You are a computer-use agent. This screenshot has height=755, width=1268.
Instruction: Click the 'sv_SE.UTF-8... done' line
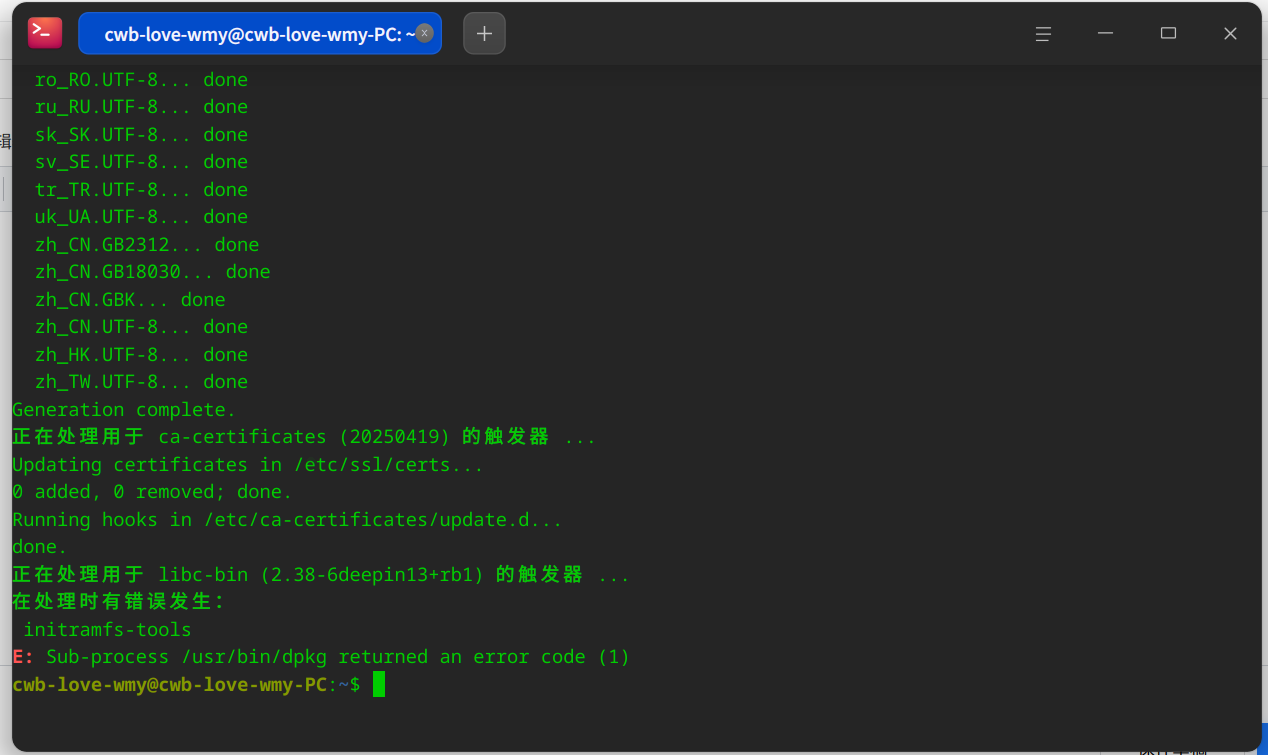pyautogui.click(x=141, y=162)
